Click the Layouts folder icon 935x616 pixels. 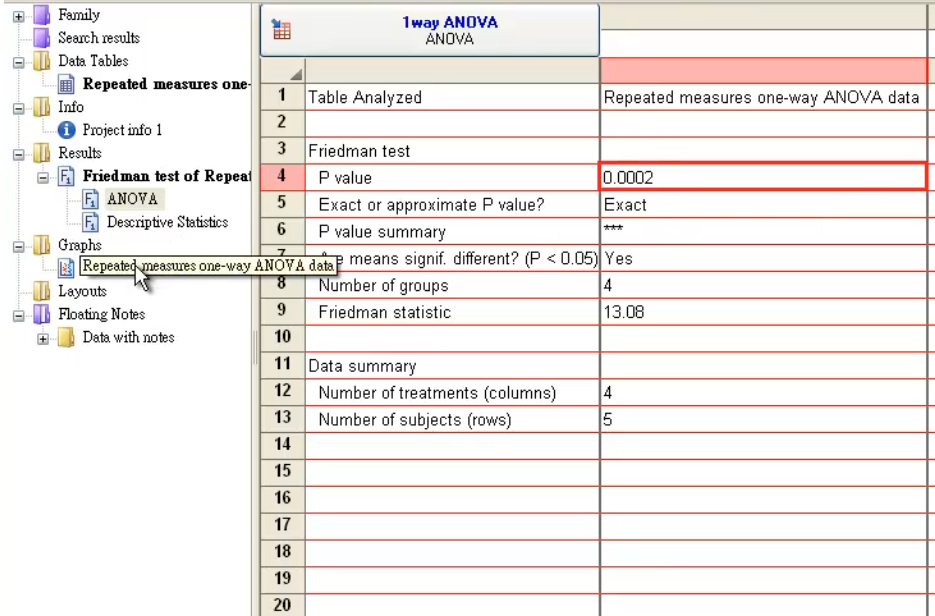tap(42, 291)
